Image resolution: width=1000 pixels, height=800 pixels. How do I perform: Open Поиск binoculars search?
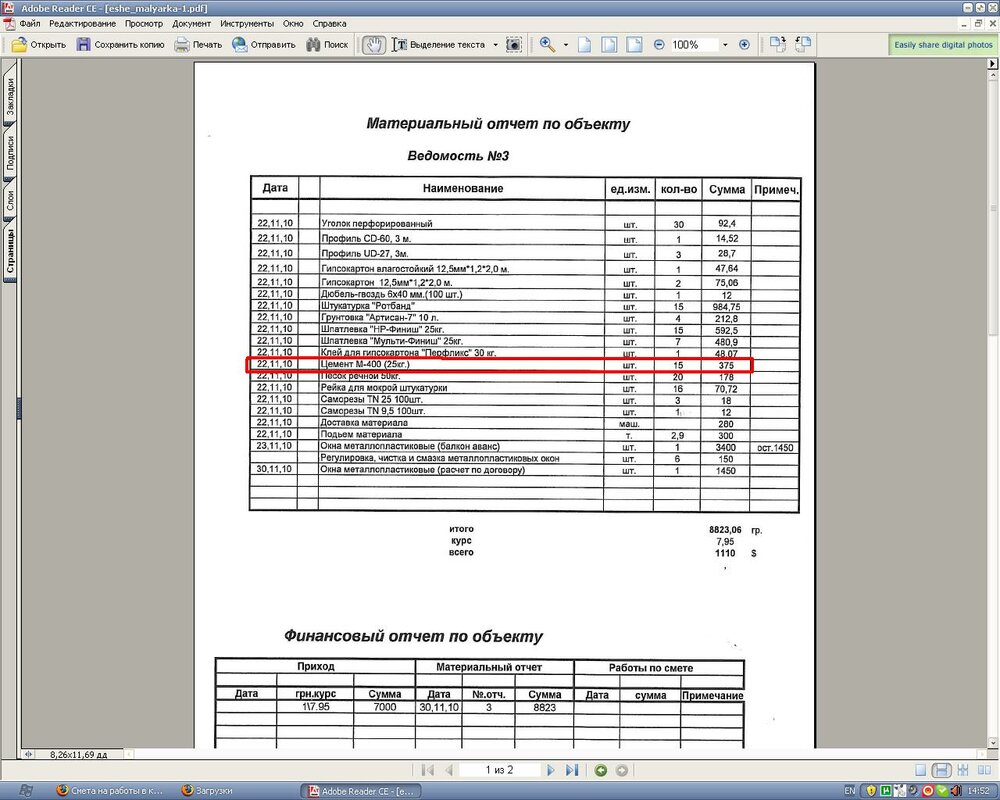(327, 45)
